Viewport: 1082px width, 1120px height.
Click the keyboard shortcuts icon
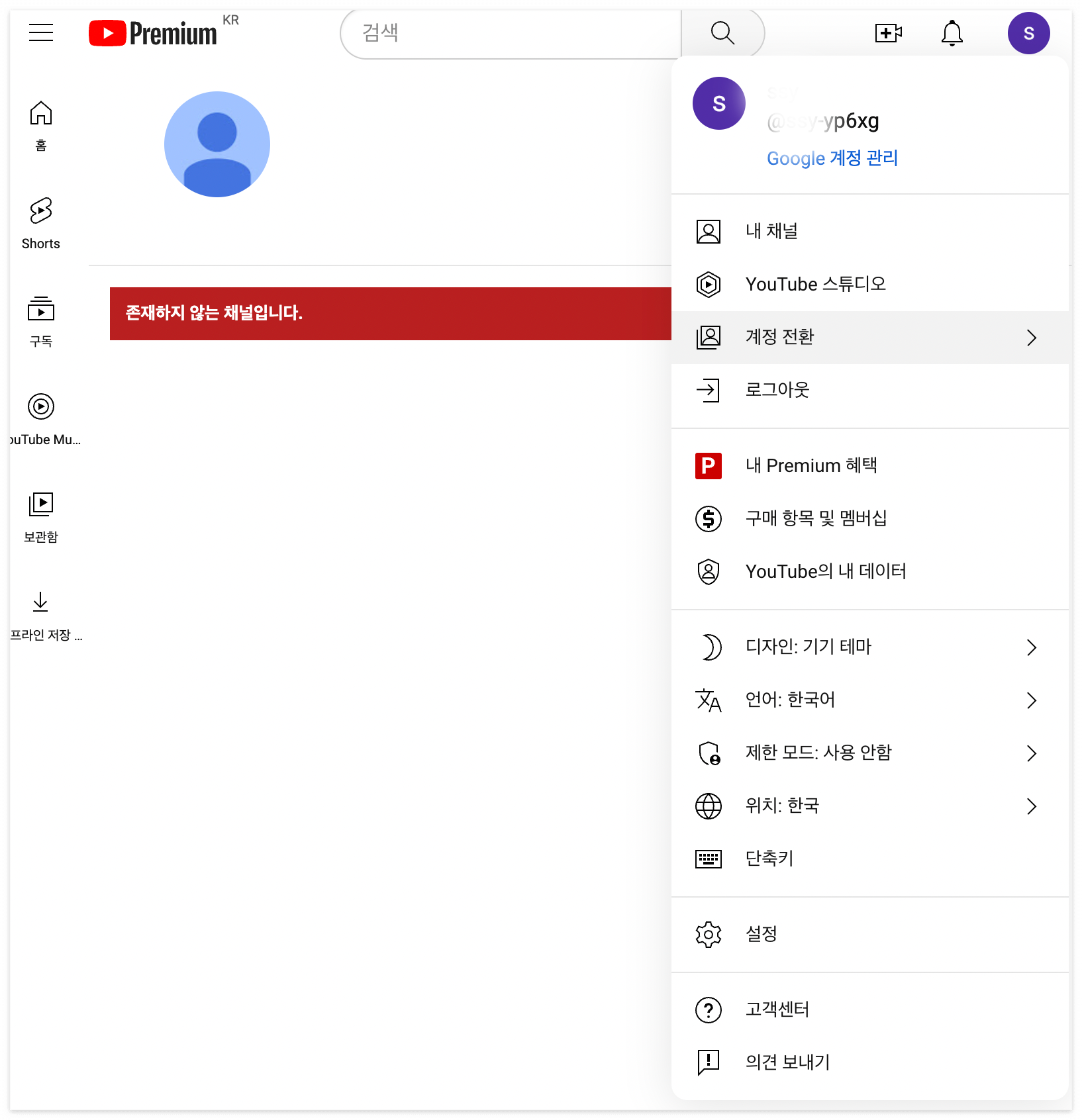point(709,859)
